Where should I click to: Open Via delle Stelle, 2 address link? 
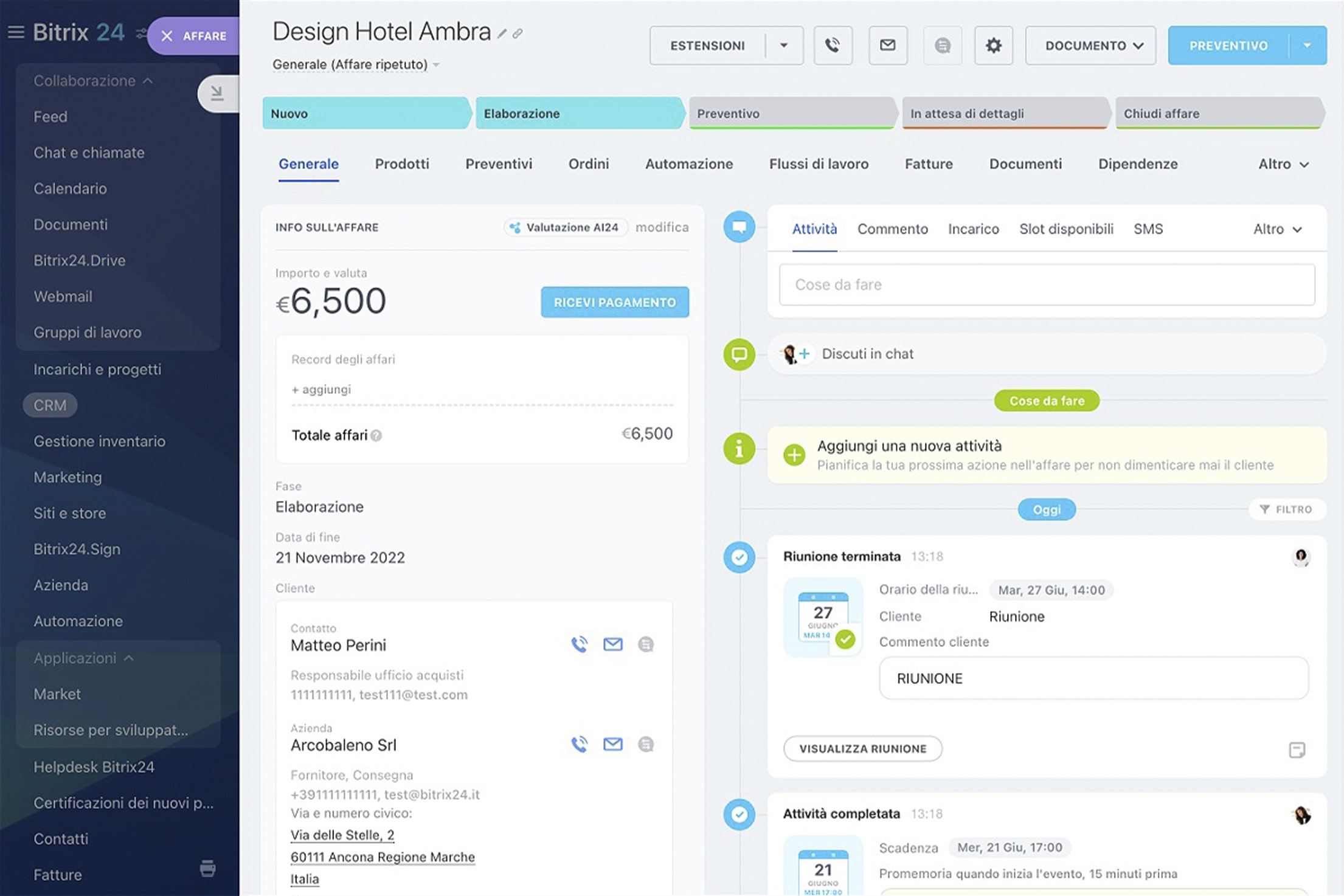(342, 835)
